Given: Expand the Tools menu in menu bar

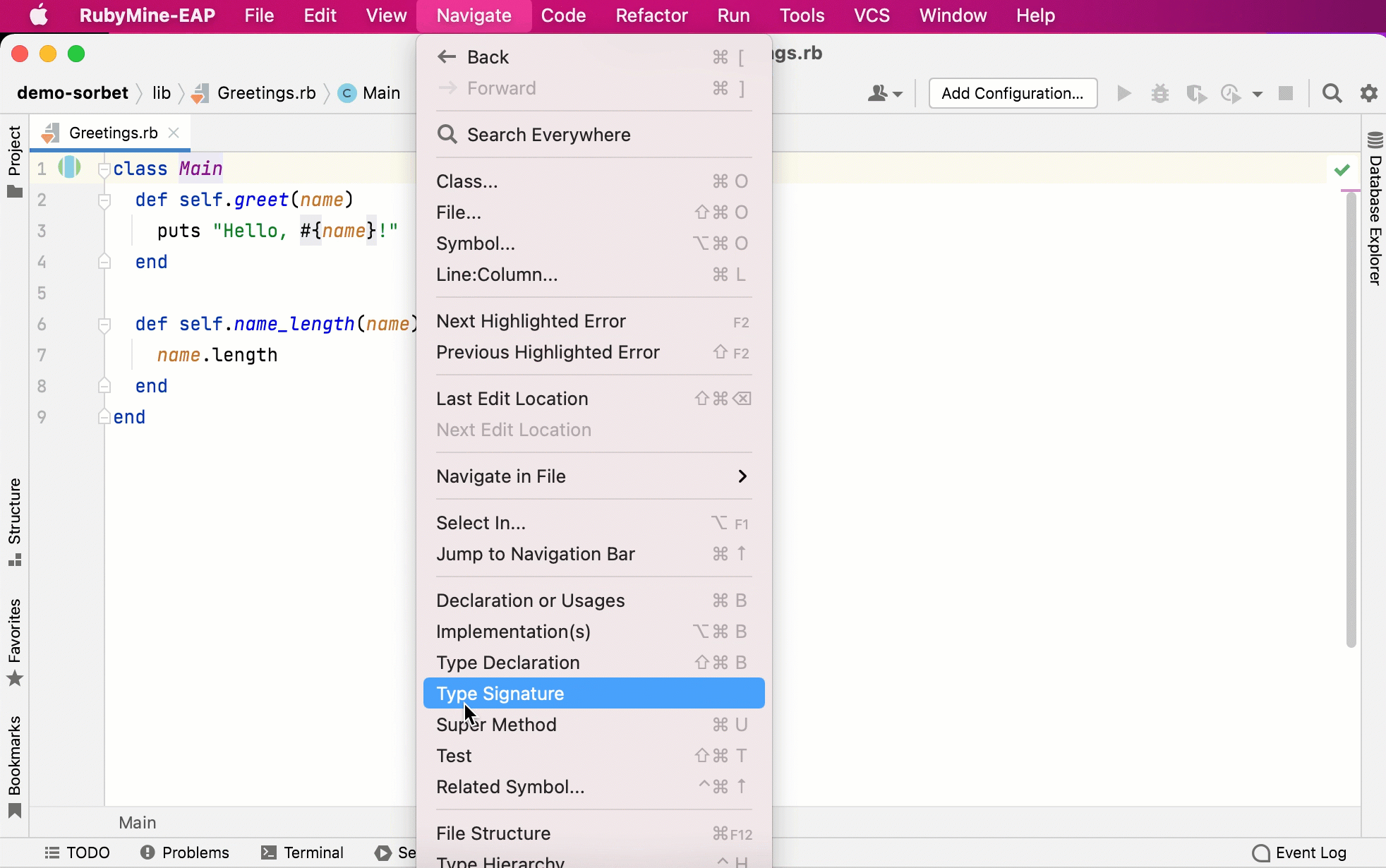Looking at the screenshot, I should [x=802, y=15].
